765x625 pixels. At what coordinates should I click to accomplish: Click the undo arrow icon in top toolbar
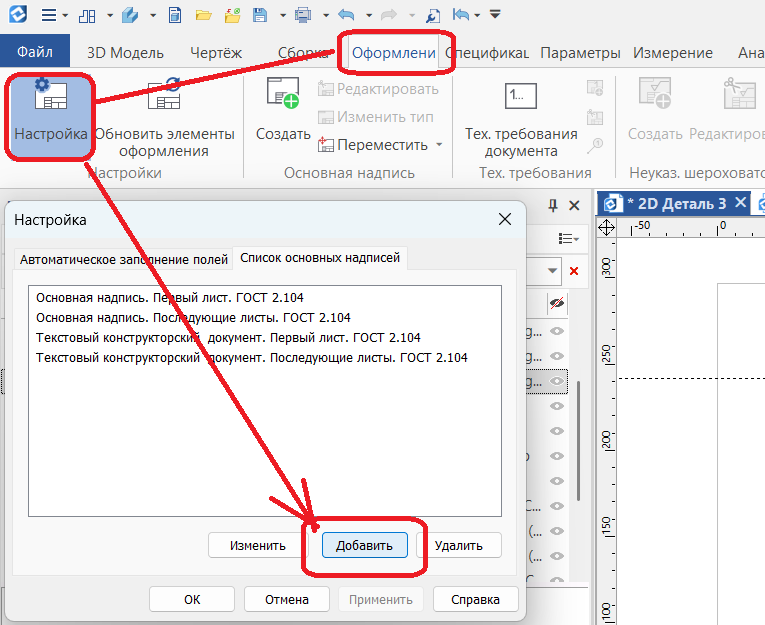[x=346, y=15]
